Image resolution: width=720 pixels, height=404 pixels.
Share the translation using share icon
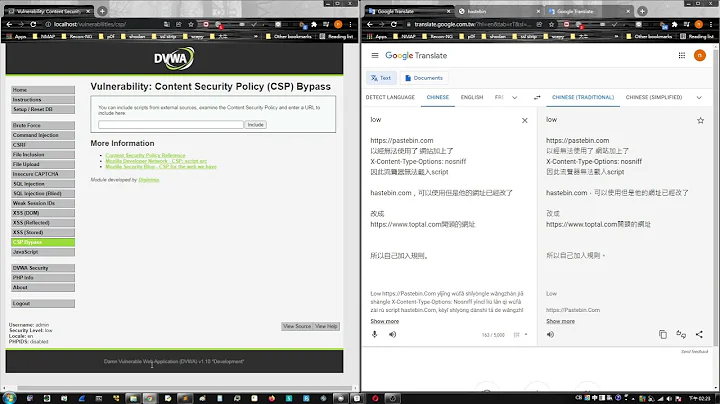tap(699, 334)
